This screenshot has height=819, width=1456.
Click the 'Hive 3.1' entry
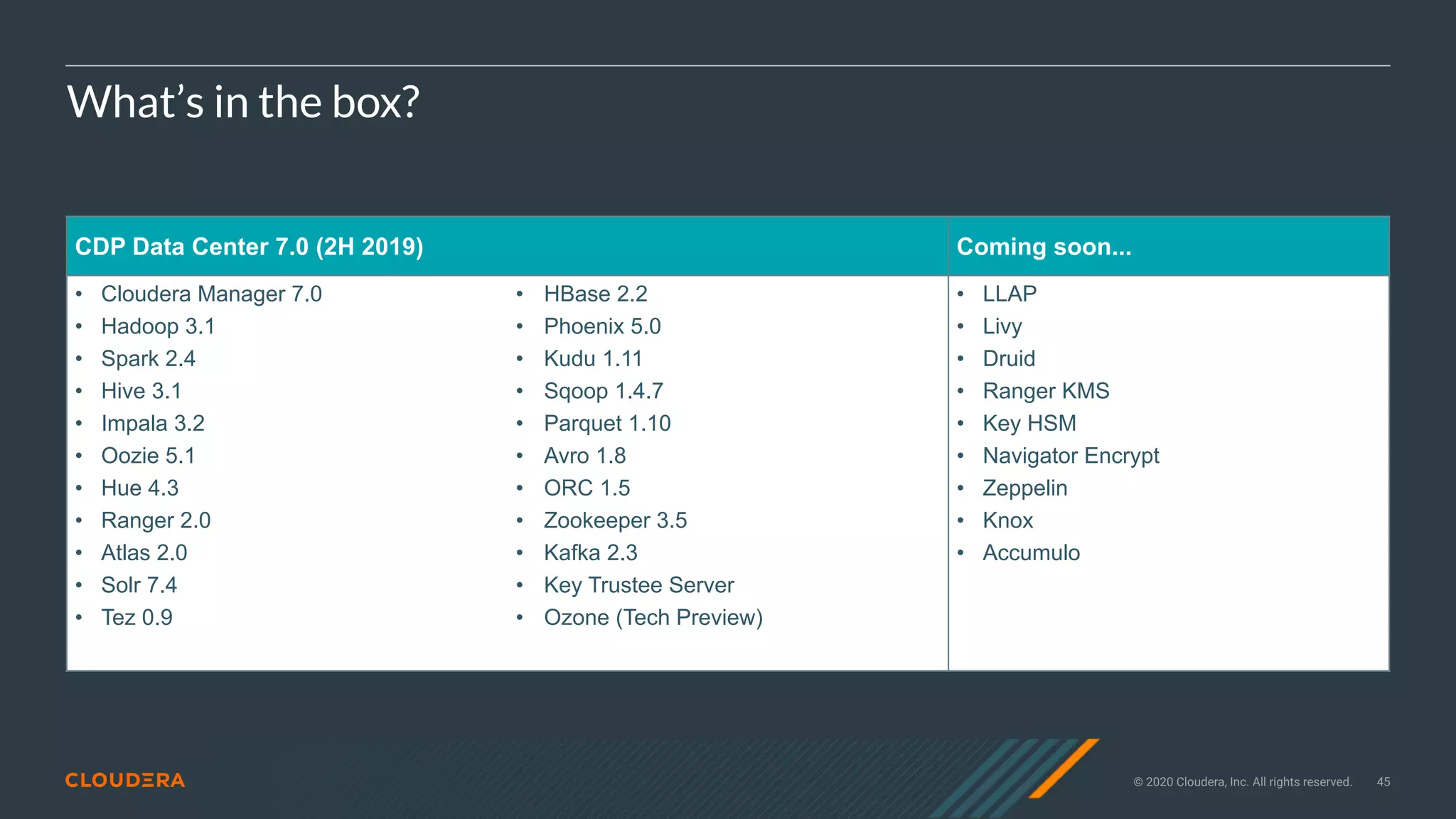click(141, 391)
